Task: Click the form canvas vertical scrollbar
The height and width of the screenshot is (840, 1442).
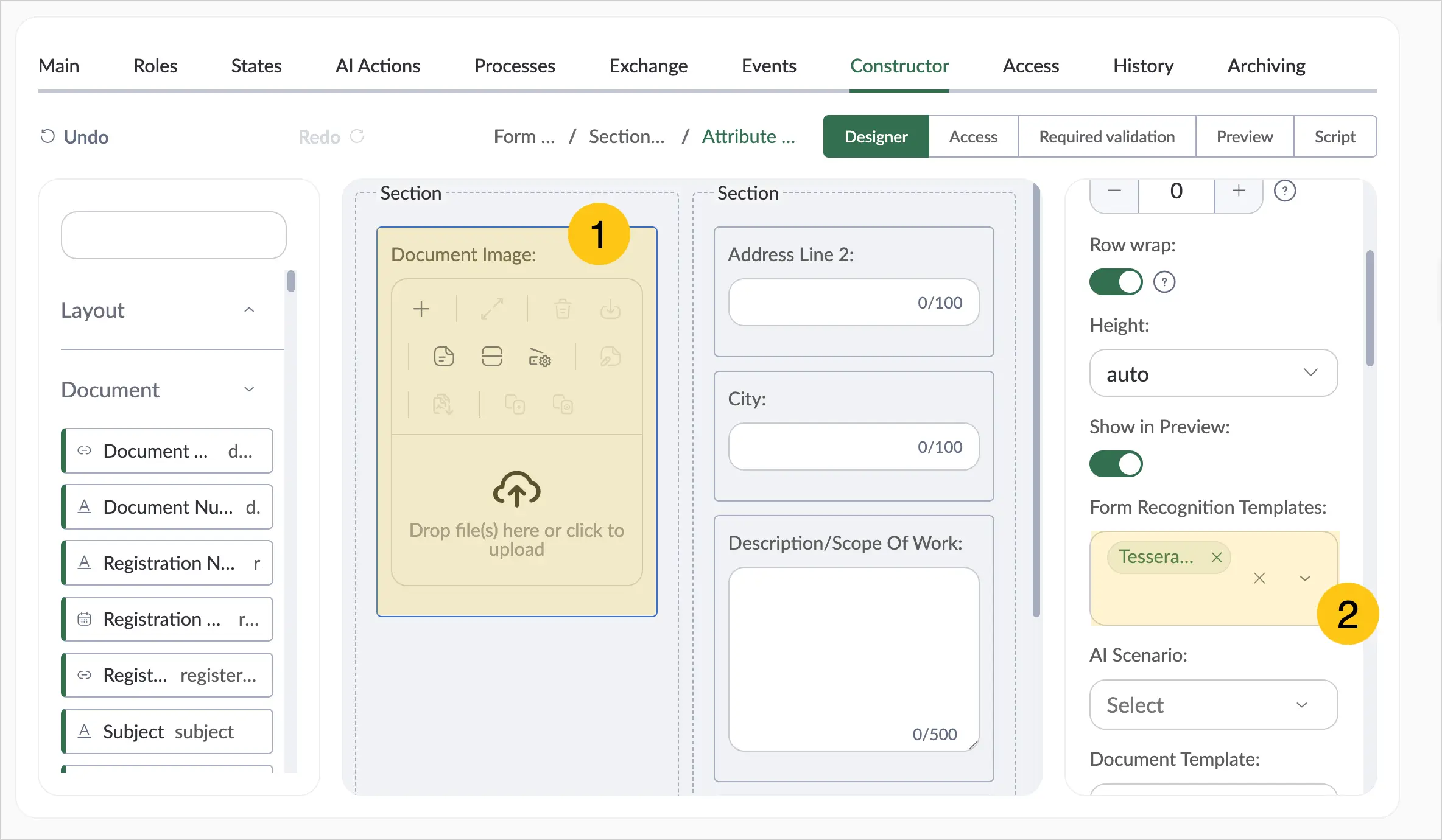Action: [1036, 401]
